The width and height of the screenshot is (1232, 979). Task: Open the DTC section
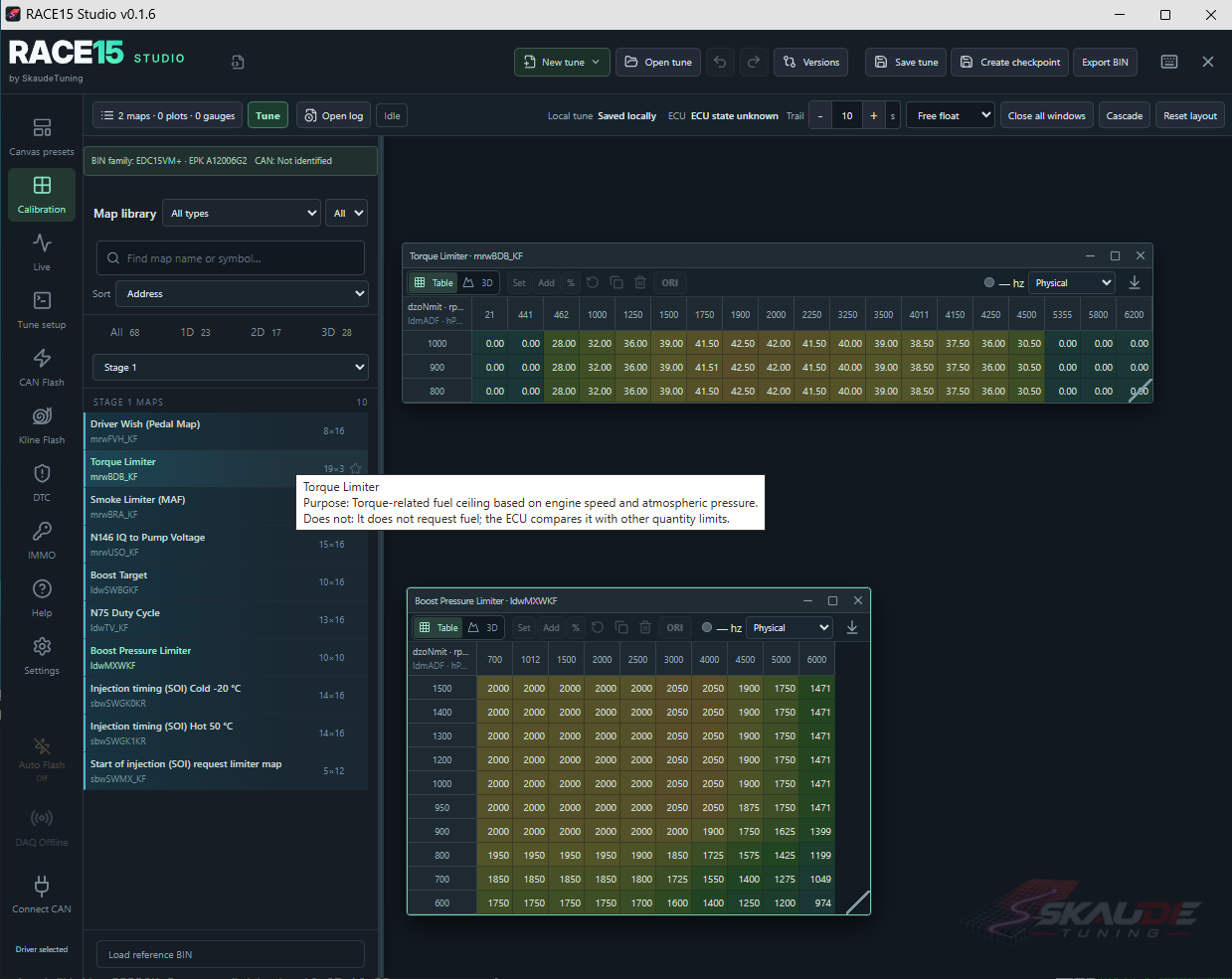(x=42, y=483)
